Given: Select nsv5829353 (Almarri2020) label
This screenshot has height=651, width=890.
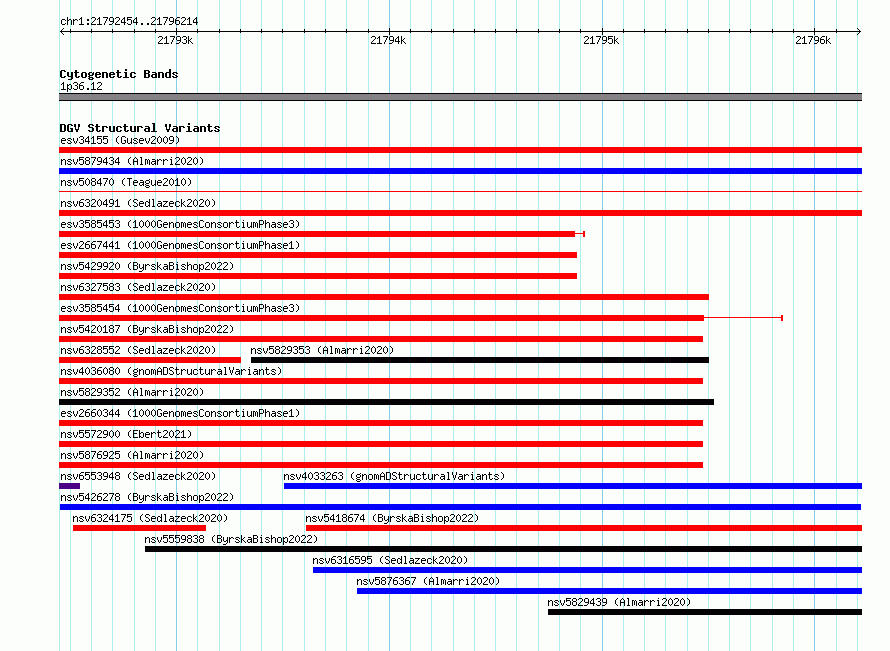Looking at the screenshot, I should (322, 350).
